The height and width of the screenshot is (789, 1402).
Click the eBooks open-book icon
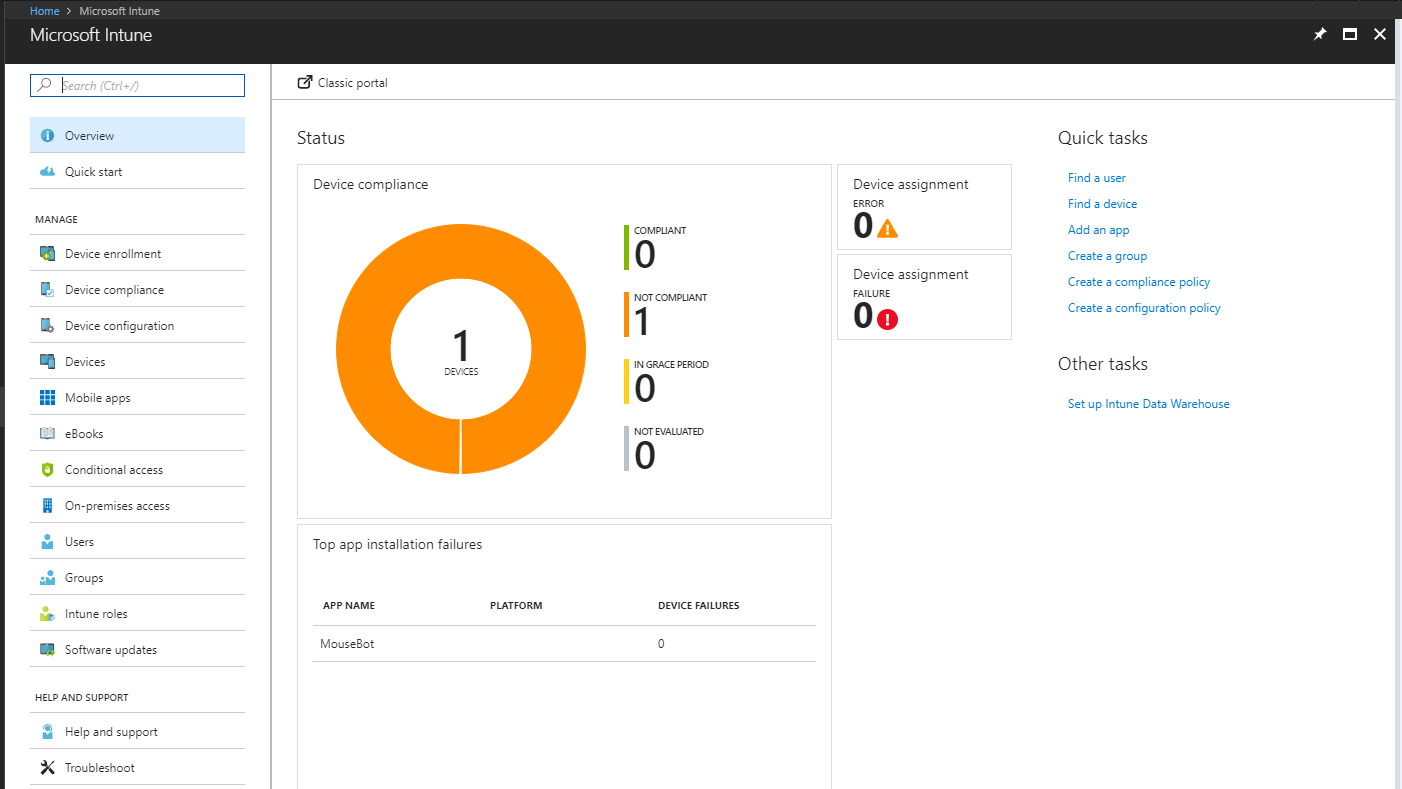point(47,434)
